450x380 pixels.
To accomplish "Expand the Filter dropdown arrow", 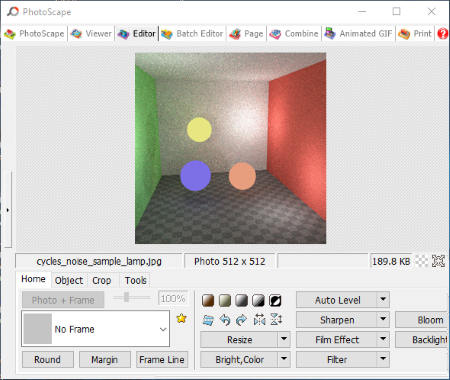I will (x=383, y=360).
